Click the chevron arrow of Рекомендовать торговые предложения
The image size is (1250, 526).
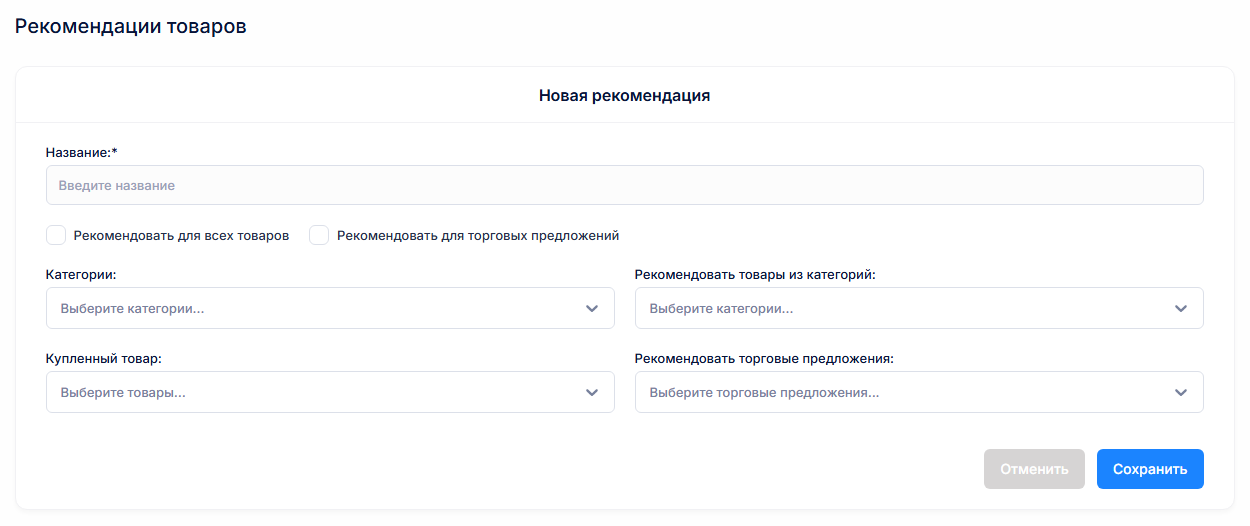[x=1180, y=393]
